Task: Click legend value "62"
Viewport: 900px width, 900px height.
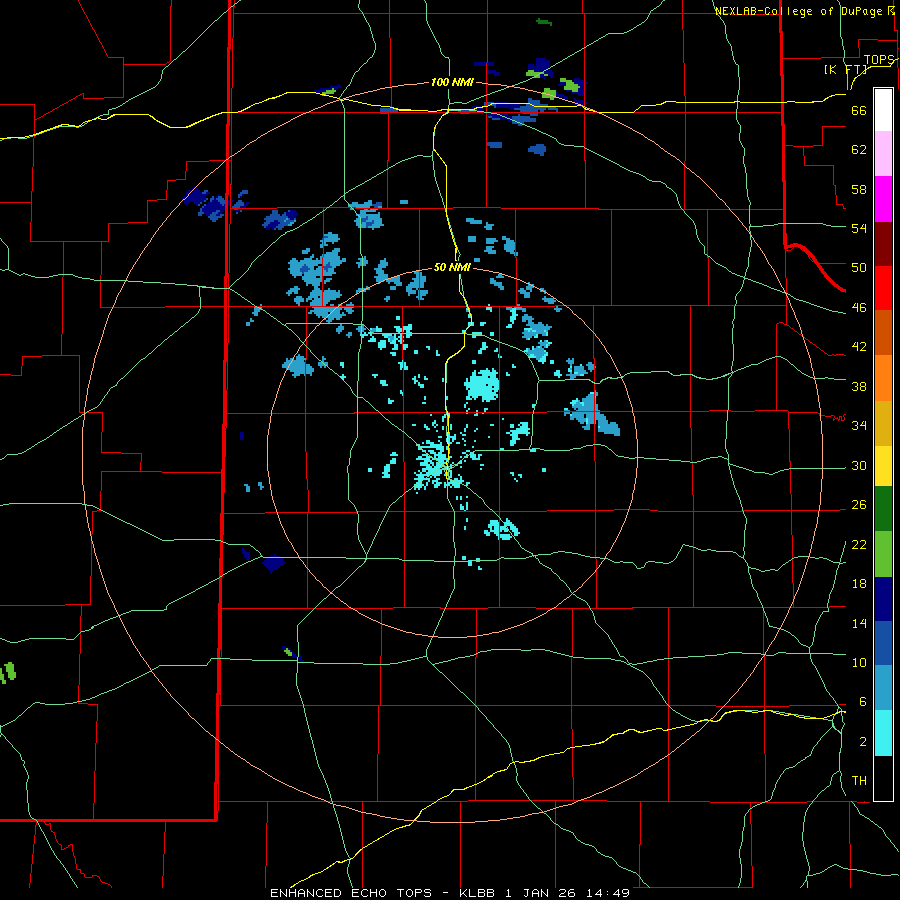Action: pos(859,149)
